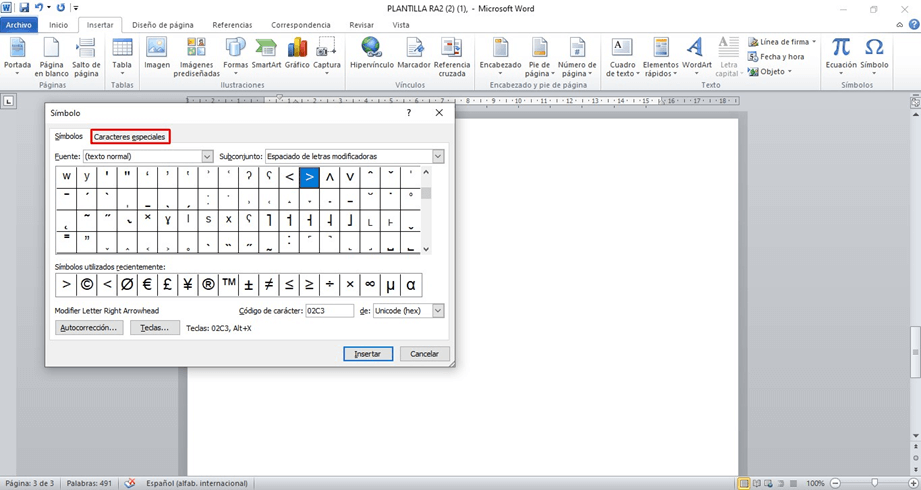Expand the Subconjunto combo box
Image resolution: width=921 pixels, height=490 pixels.
438,156
